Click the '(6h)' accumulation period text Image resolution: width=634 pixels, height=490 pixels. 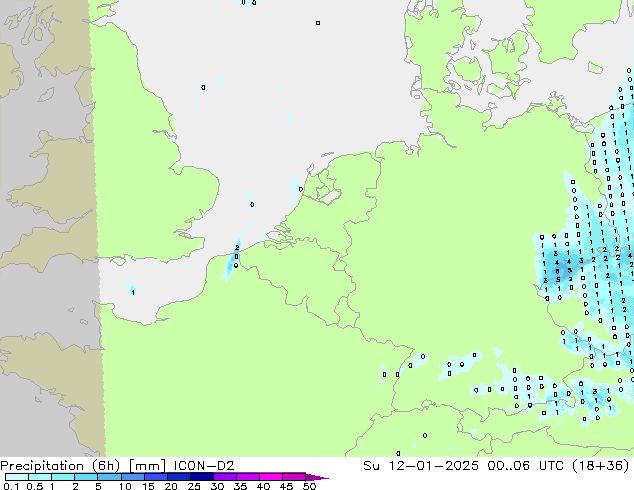[x=105, y=466]
